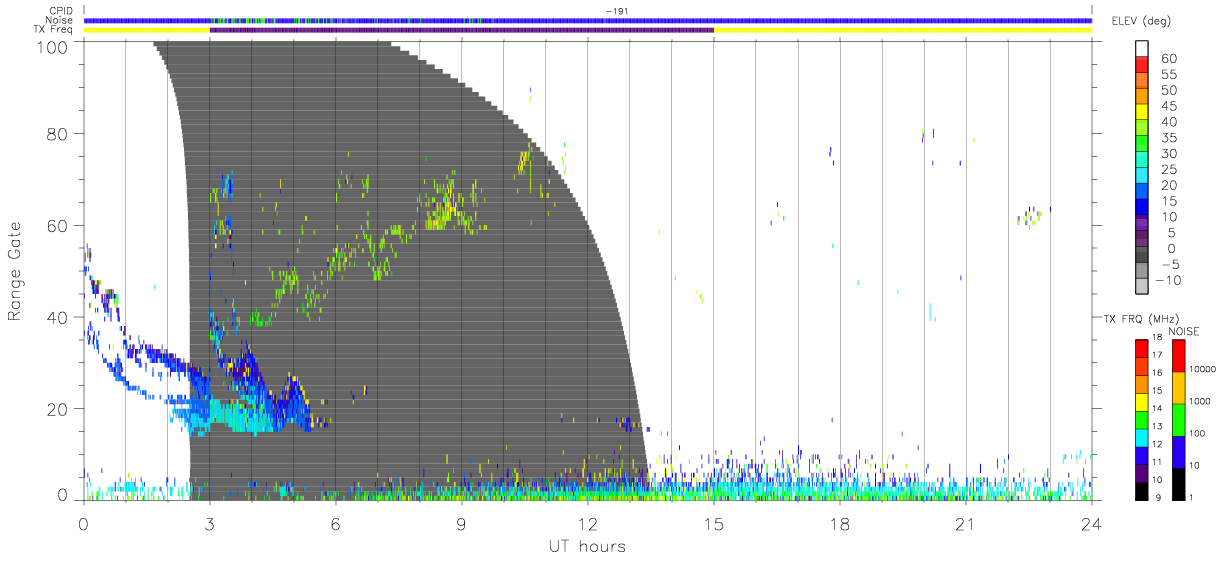Click NOISE legend label 1000
Viewport: 1228px width, 567px height.
coord(1201,401)
